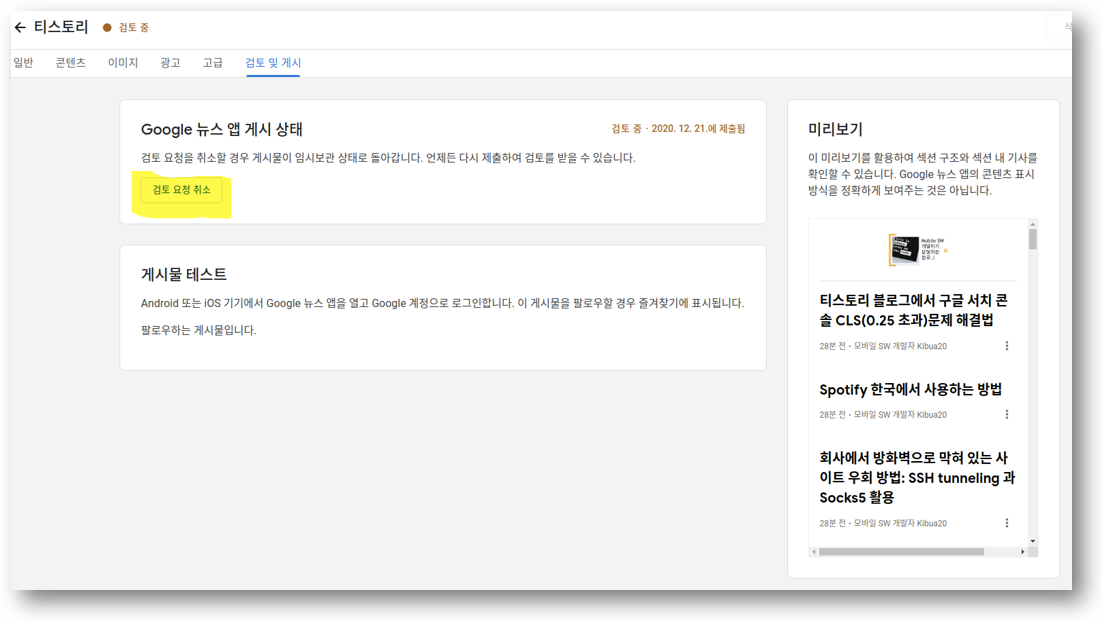Viewport: 1102px width, 621px height.
Task: Select the 고급 tab
Action: [x=213, y=63]
